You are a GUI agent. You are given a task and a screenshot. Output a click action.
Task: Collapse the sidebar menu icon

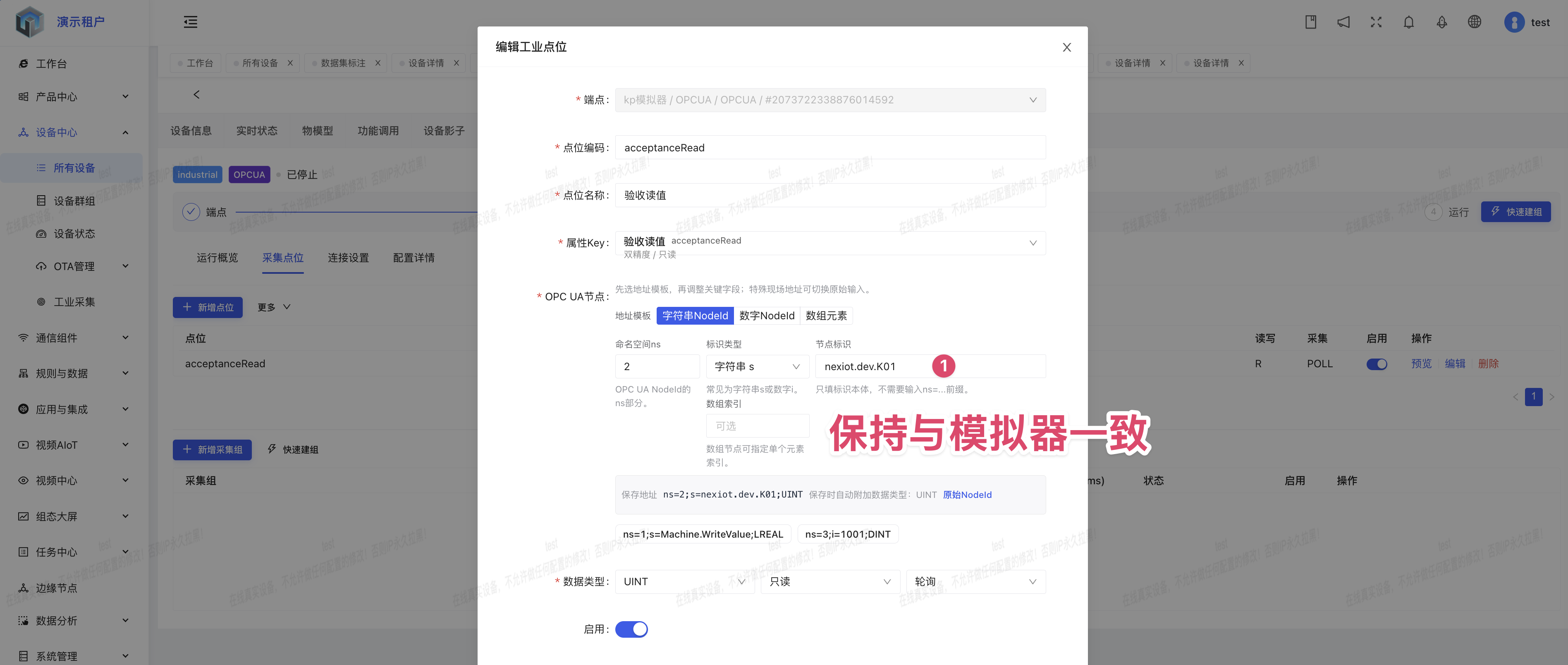point(191,22)
